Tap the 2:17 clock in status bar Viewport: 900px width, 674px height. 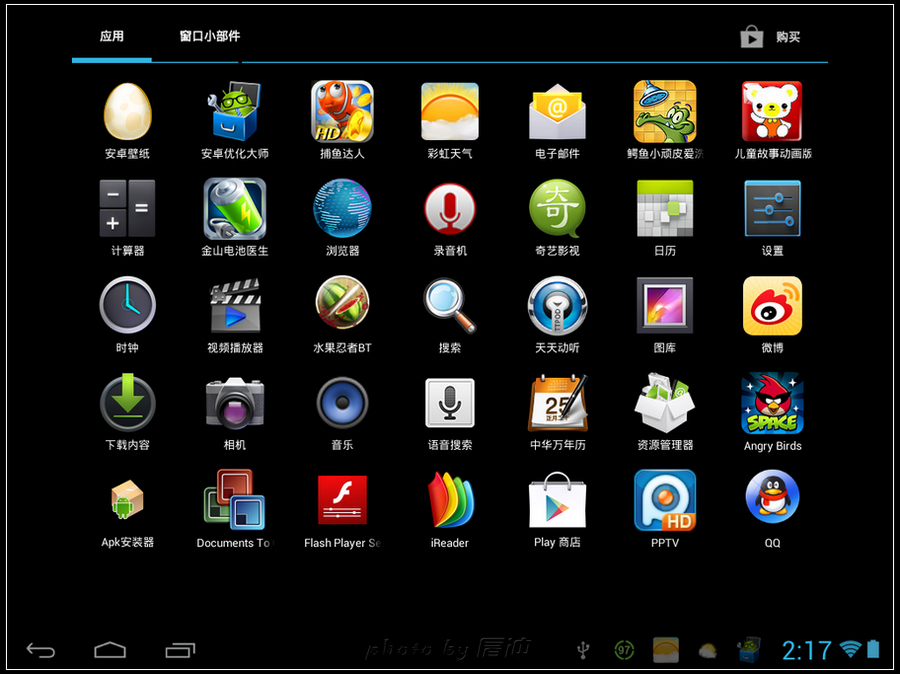pos(806,650)
